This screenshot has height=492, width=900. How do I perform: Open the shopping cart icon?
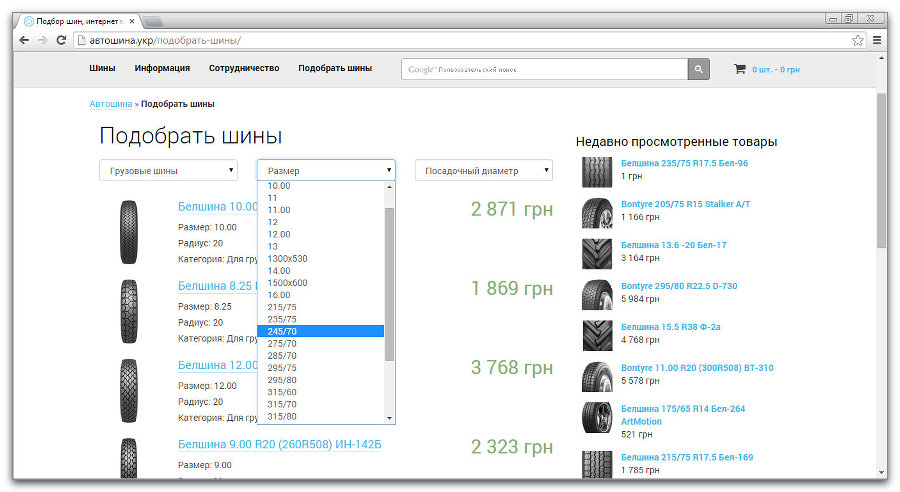tap(739, 69)
